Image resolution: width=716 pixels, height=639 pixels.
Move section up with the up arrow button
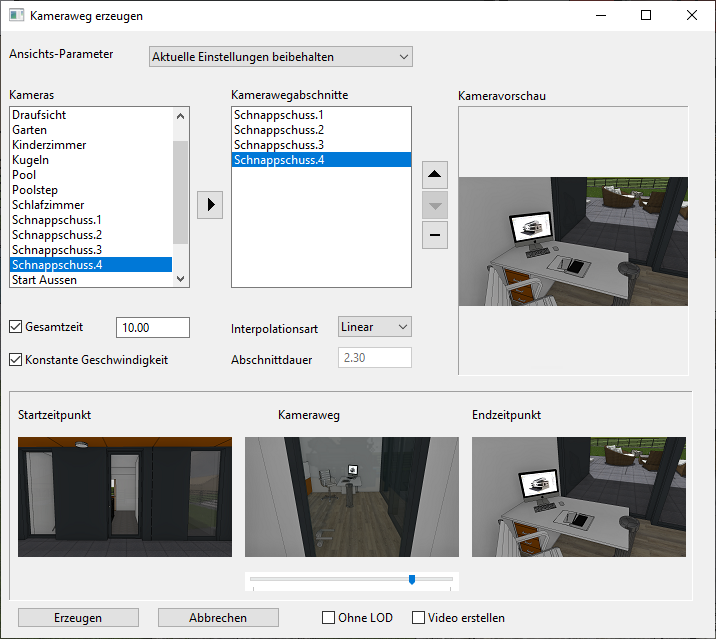coord(435,175)
